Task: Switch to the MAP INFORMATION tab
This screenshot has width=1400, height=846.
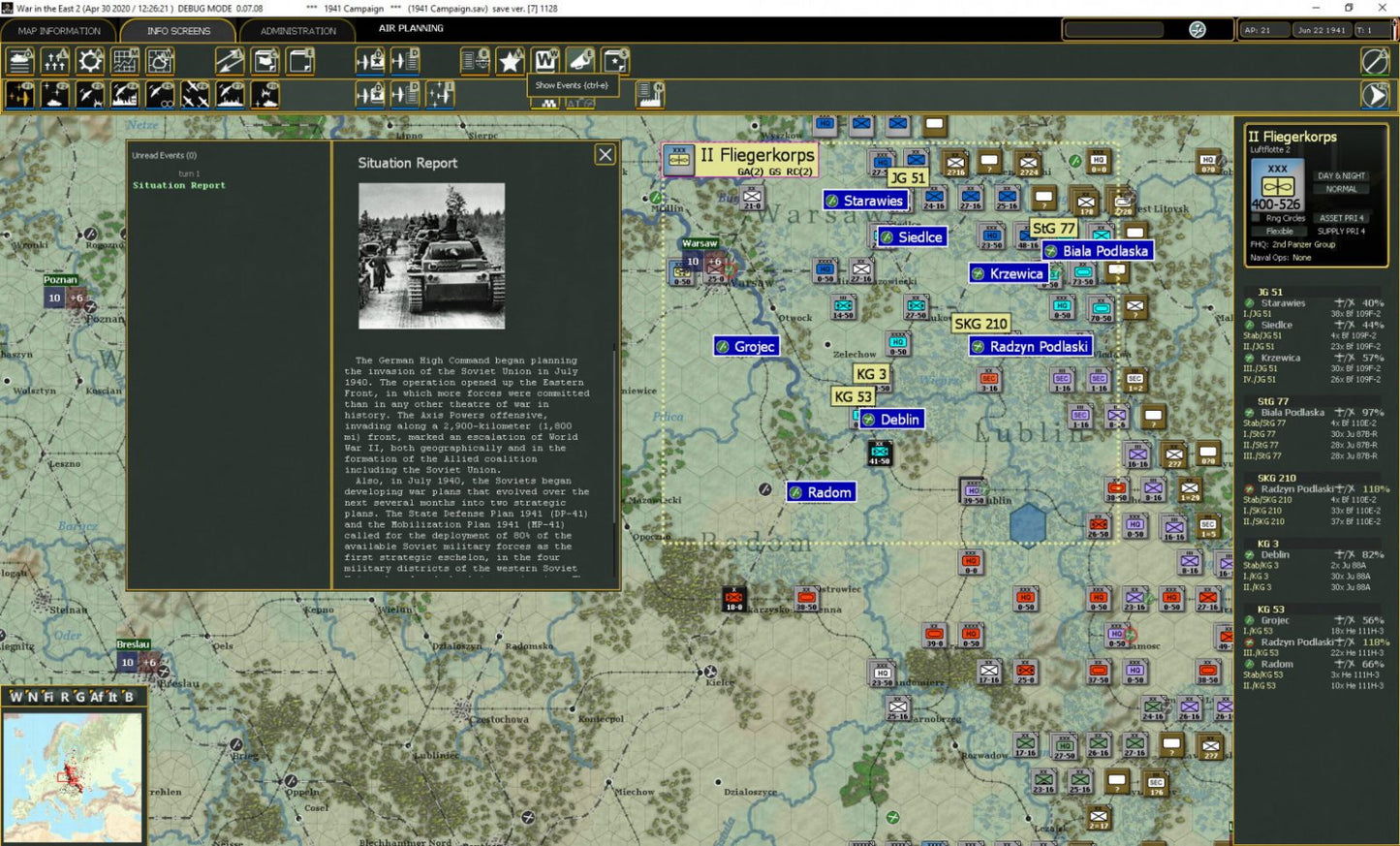Action: [59, 31]
